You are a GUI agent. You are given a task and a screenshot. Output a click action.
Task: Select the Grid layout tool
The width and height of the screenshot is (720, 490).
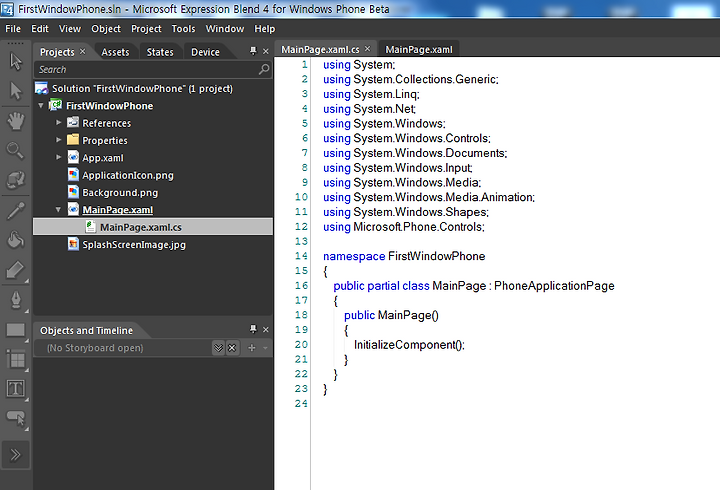(16, 359)
